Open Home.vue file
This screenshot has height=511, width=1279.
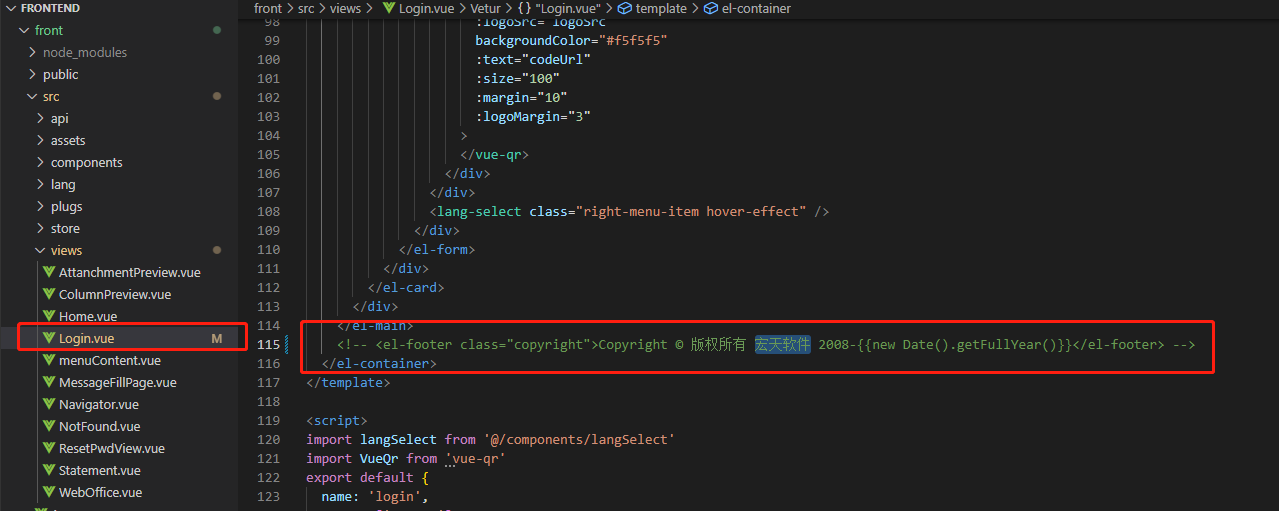[x=89, y=316]
